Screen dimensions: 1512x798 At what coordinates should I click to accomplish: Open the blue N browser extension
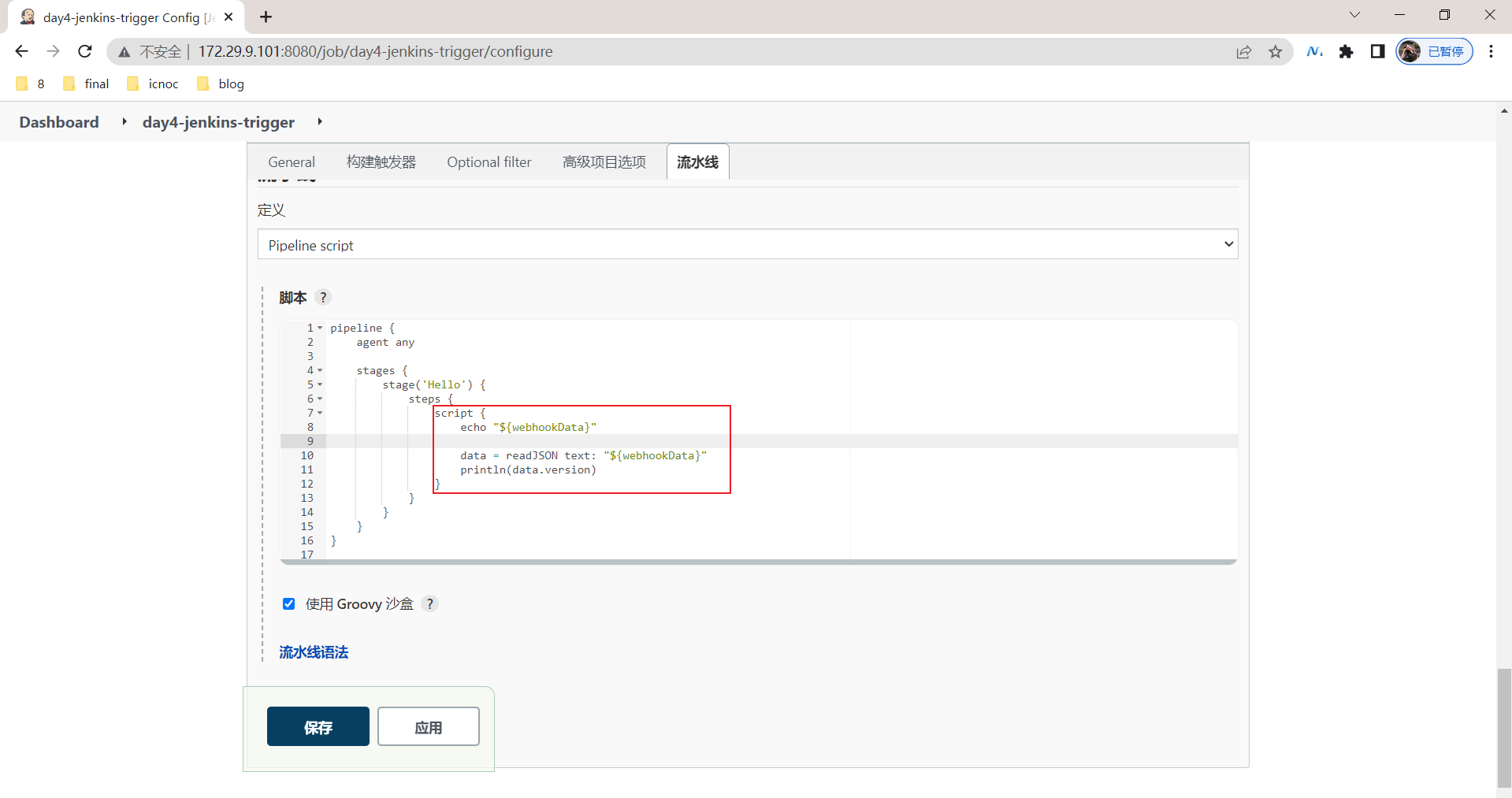[1314, 51]
